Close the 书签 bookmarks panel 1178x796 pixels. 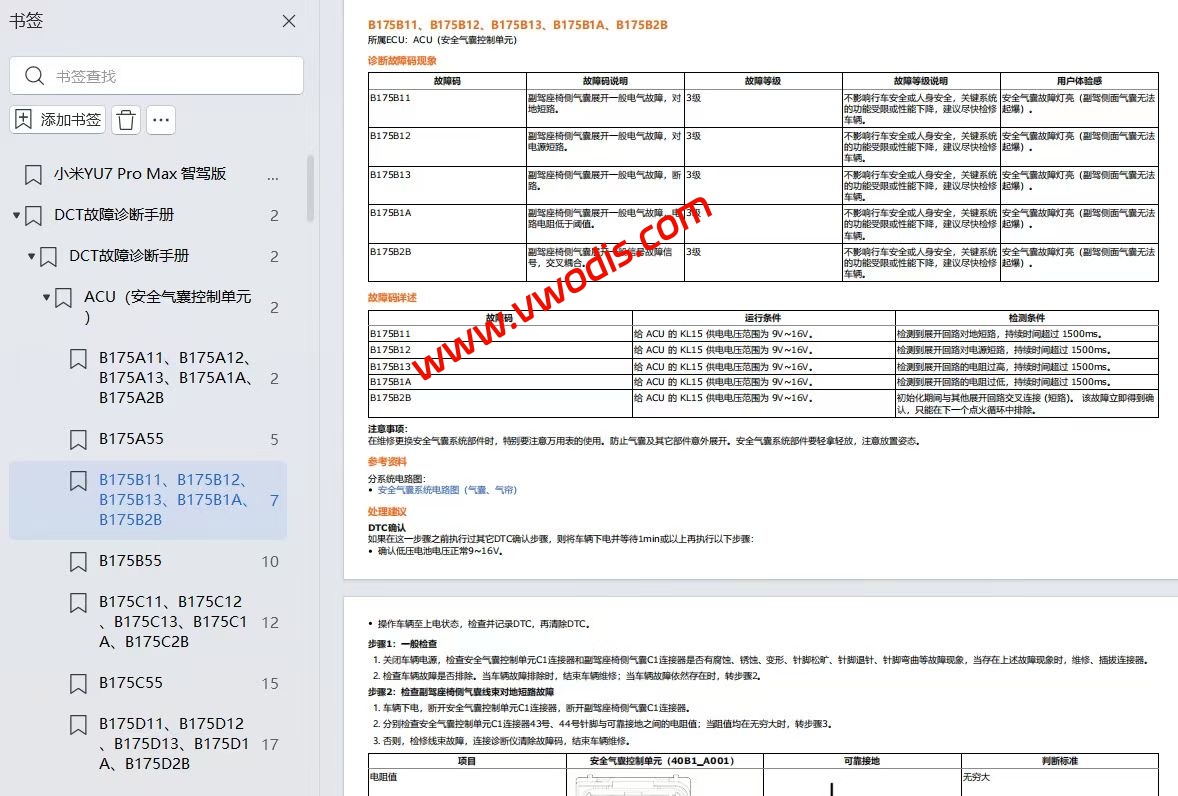(288, 20)
